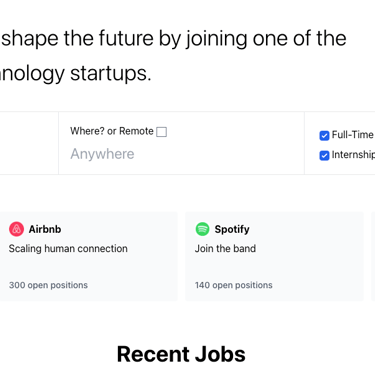Focus the Anywhere location field
This screenshot has width=375, height=366.
point(181,154)
